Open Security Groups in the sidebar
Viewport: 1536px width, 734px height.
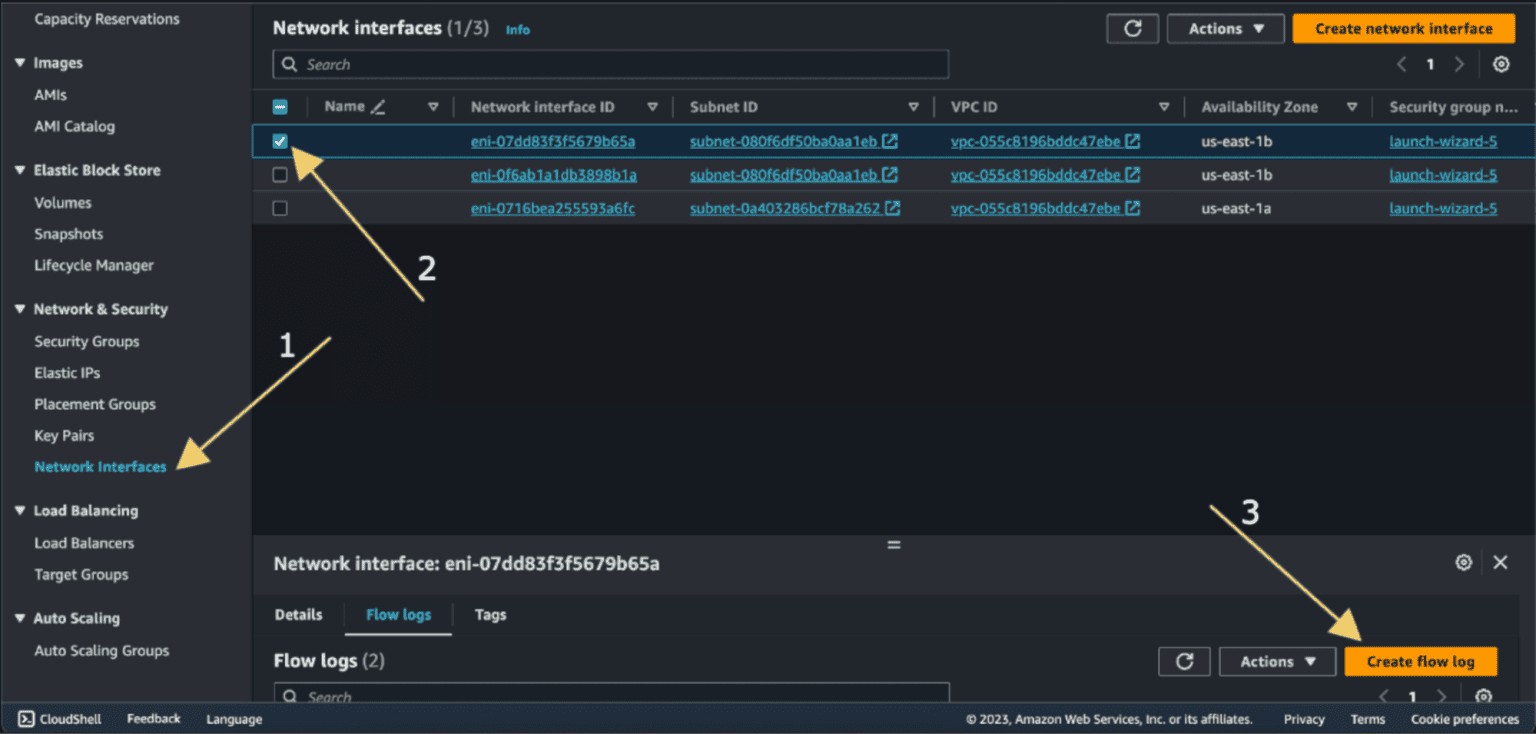87,342
